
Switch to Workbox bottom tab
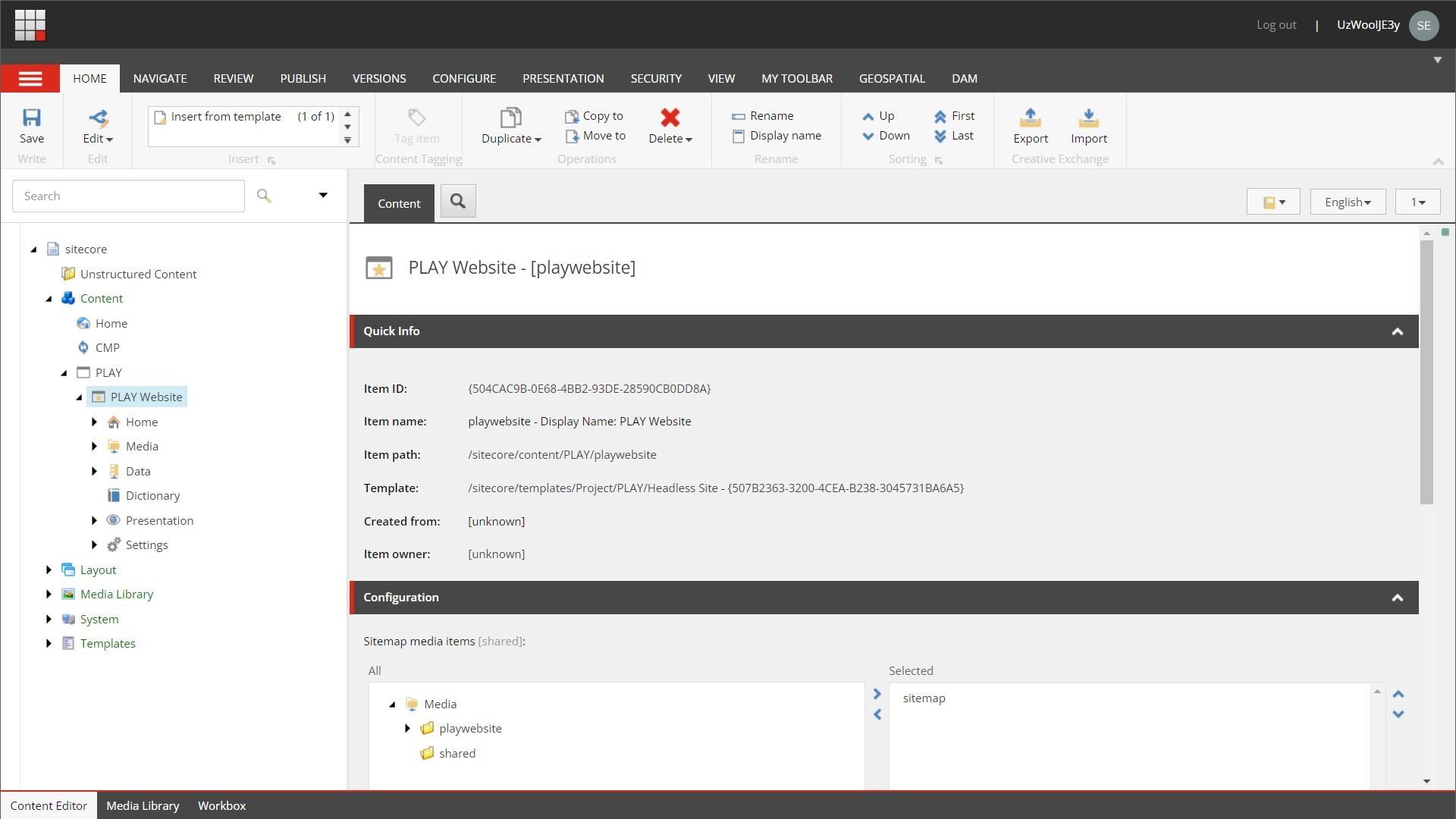221,805
